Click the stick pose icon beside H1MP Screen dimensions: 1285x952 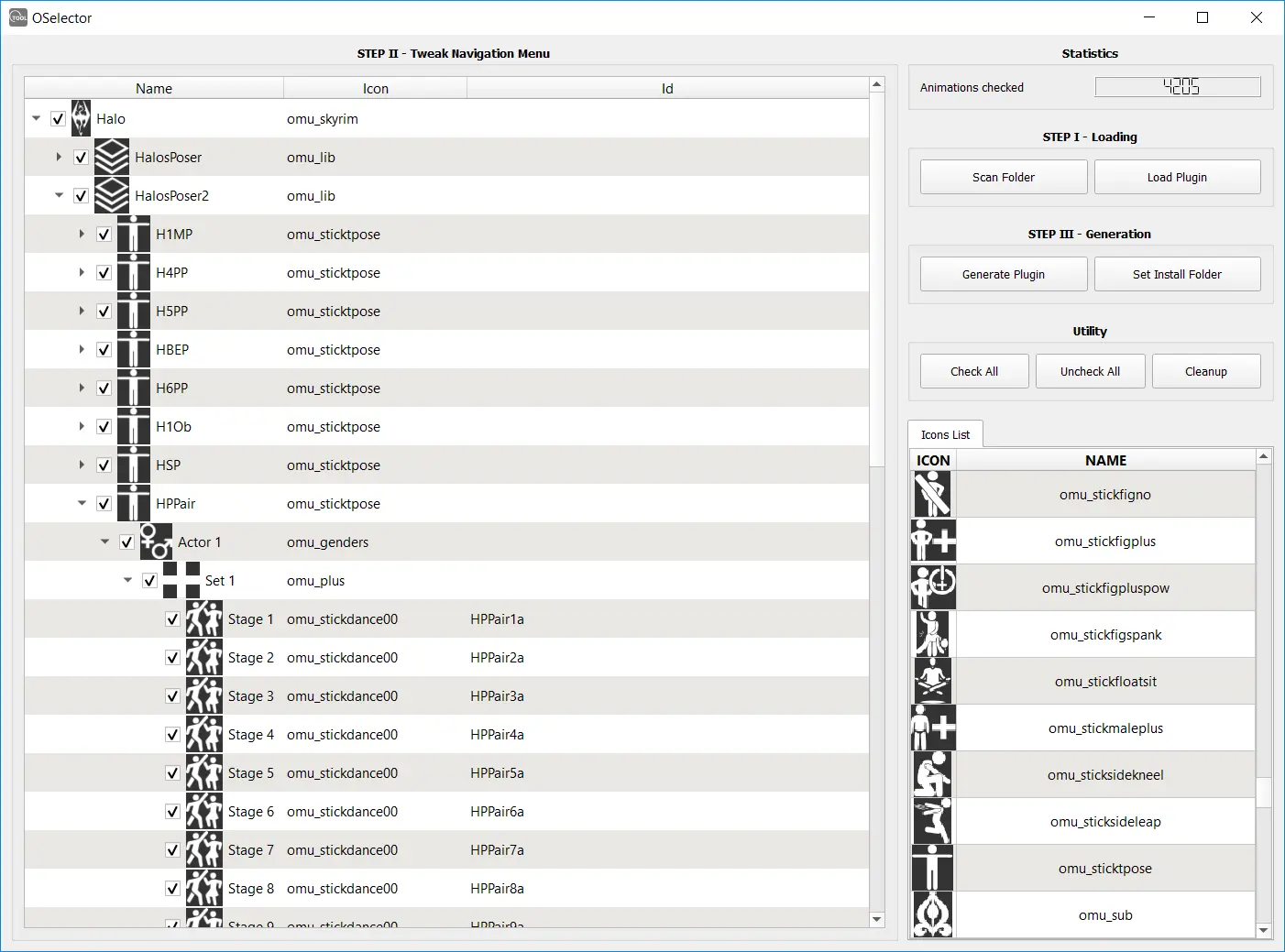click(x=134, y=235)
